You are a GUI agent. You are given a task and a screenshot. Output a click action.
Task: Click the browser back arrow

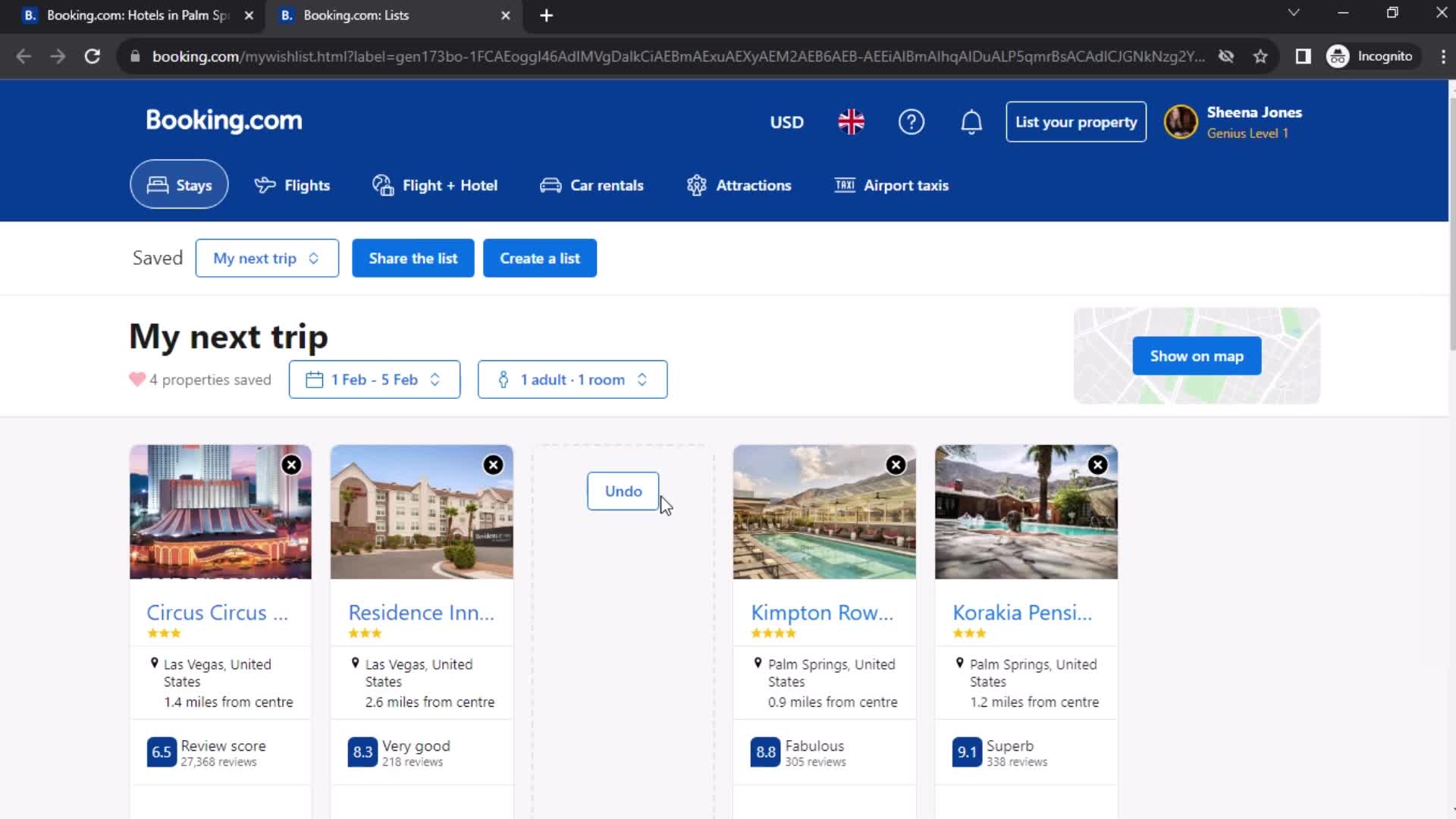coord(24,56)
